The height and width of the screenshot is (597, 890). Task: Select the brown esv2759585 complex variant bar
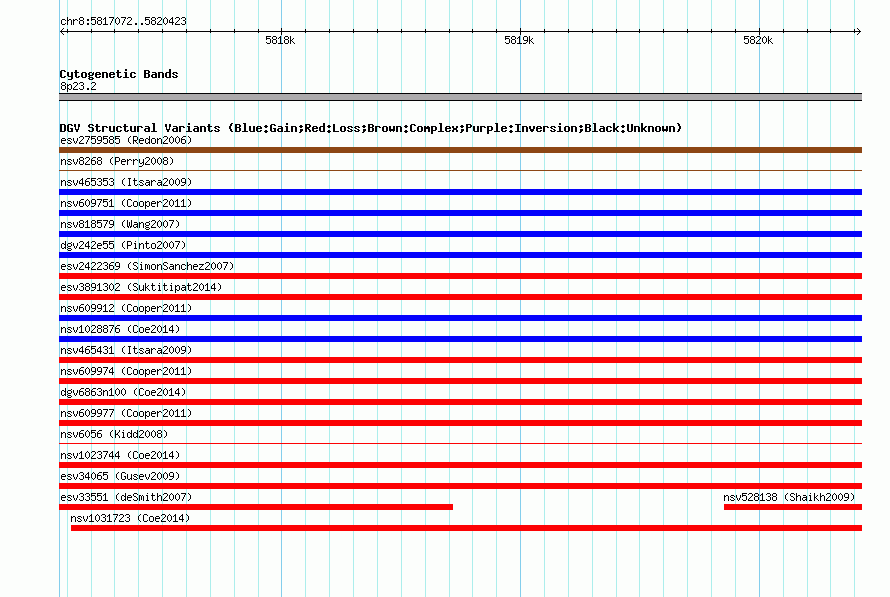coord(460,150)
